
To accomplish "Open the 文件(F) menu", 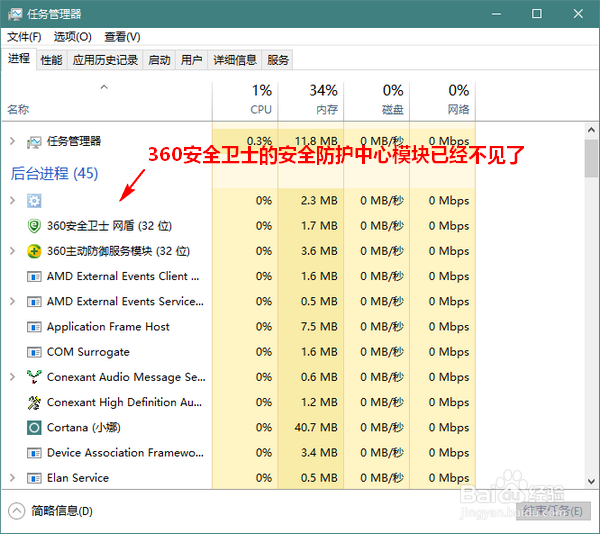I will (x=24, y=37).
